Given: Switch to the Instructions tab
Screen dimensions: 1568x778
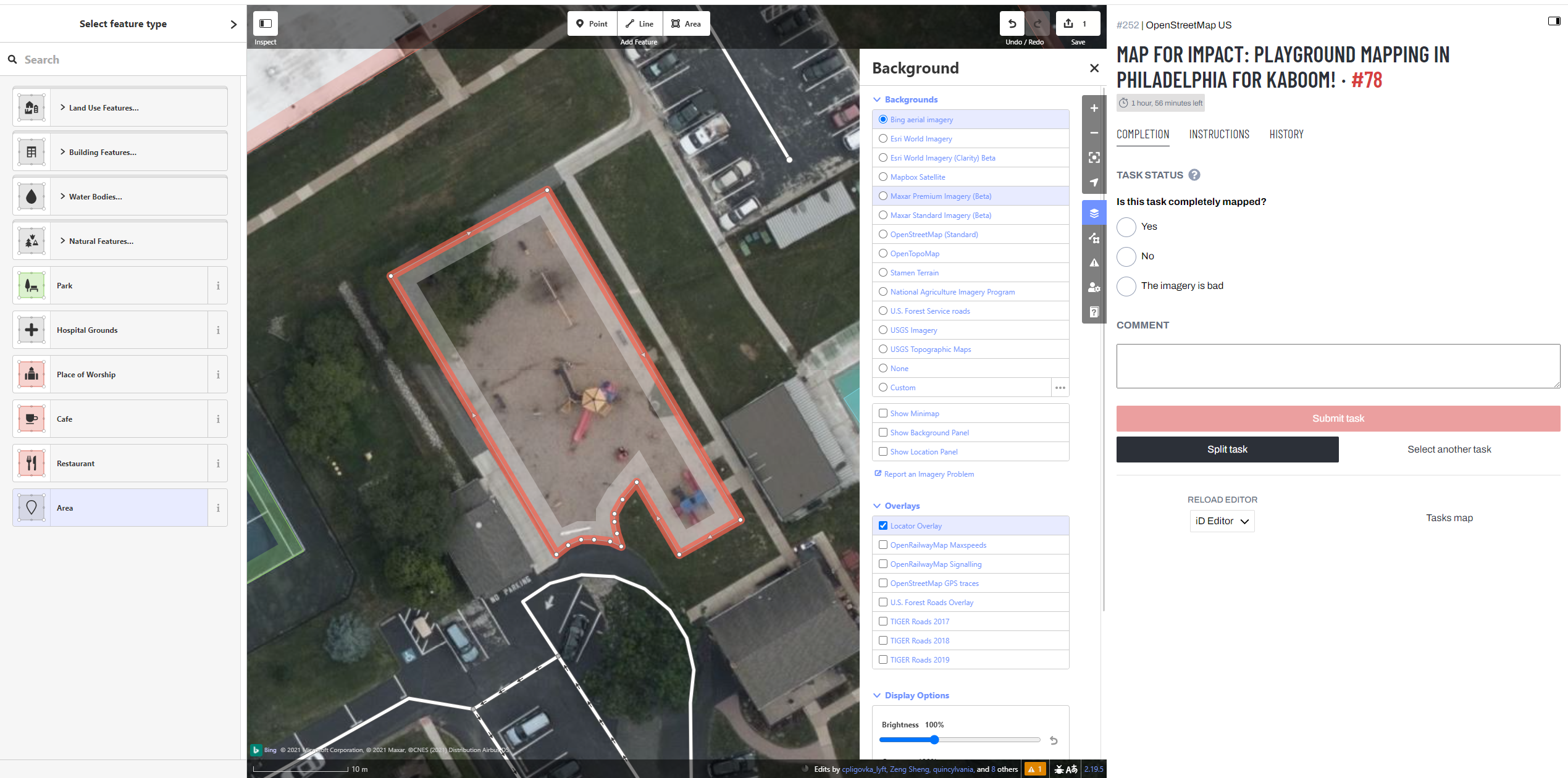Looking at the screenshot, I should (x=1219, y=134).
